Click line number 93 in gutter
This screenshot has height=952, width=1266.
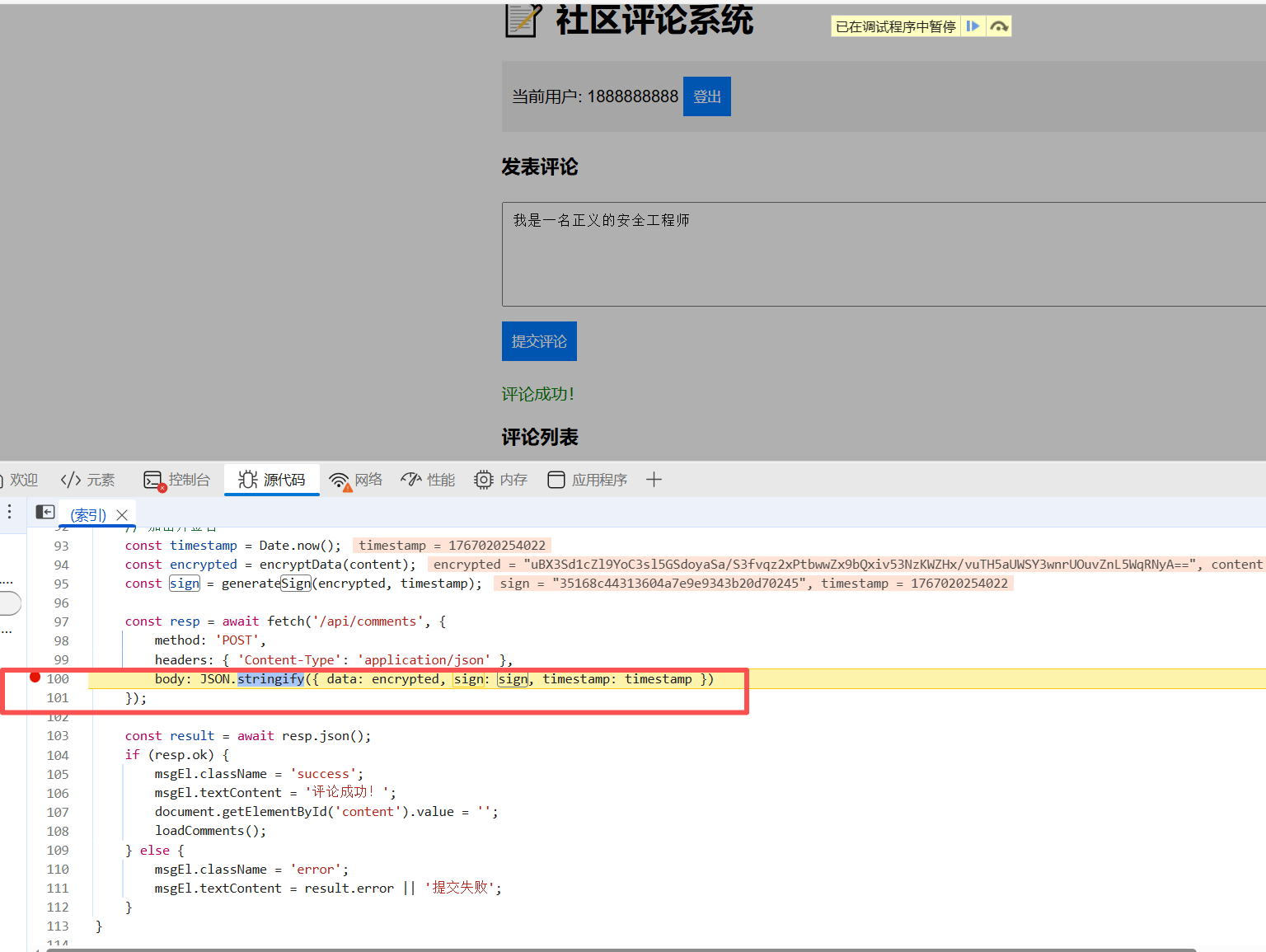pyautogui.click(x=61, y=546)
